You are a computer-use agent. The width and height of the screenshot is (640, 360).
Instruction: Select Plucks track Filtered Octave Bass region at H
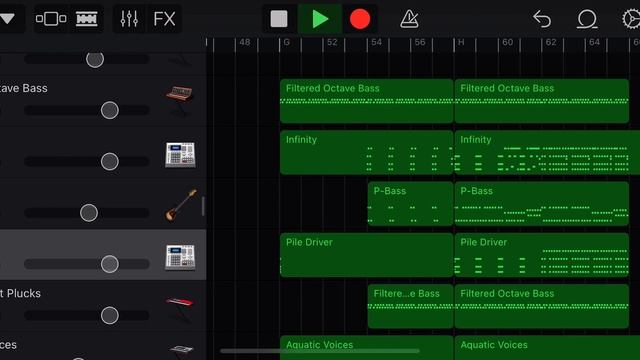[542, 306]
